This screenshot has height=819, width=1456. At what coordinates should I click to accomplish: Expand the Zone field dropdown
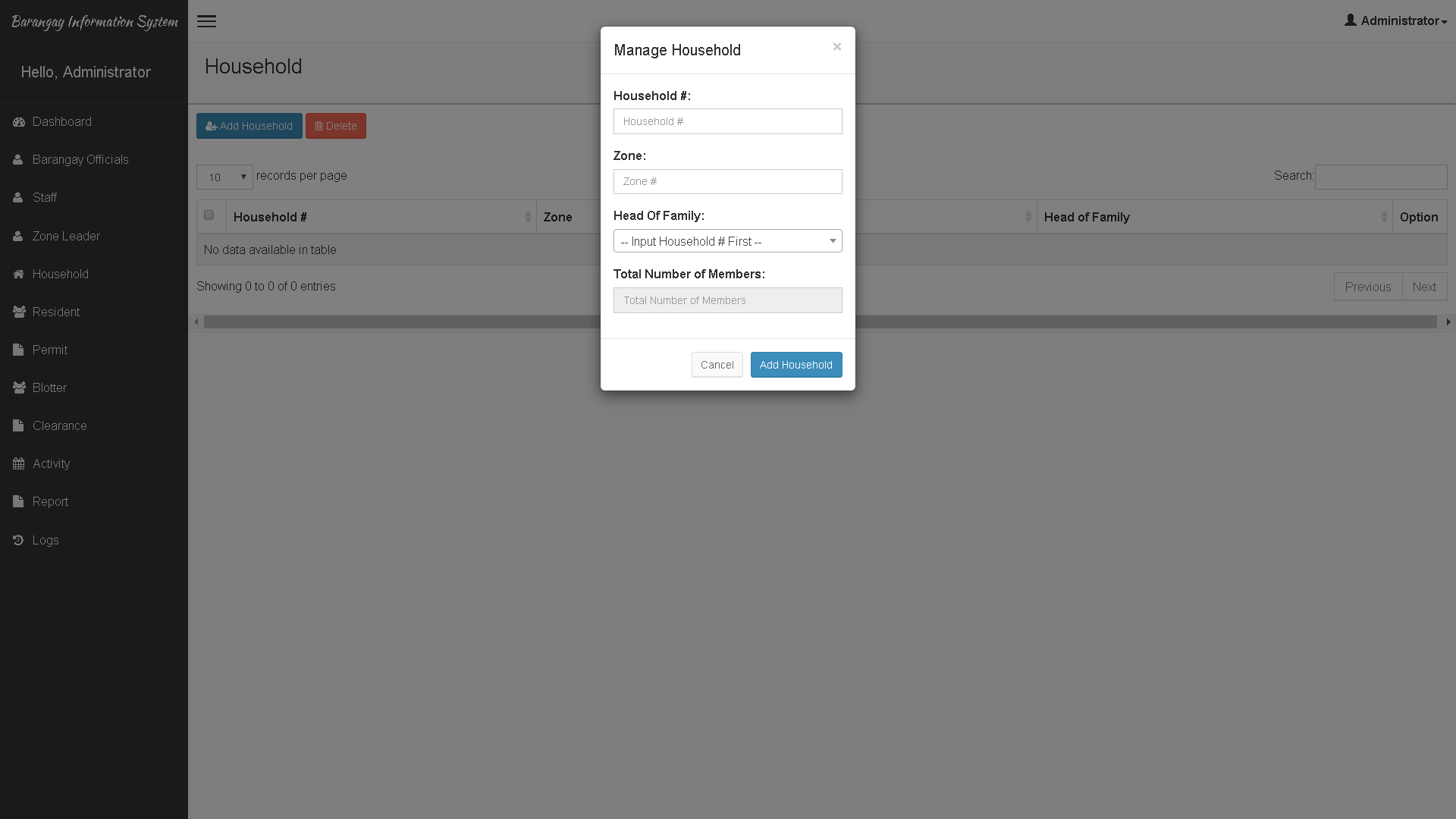[727, 181]
